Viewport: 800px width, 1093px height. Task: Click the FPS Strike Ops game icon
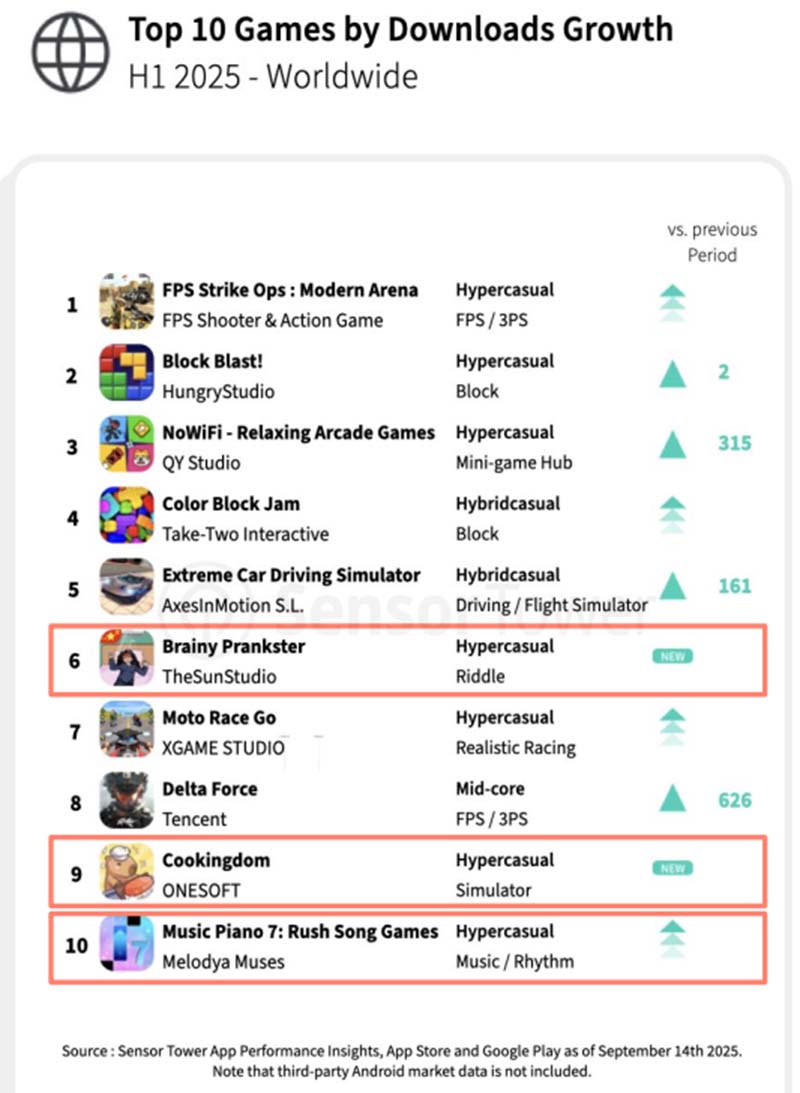(x=127, y=301)
